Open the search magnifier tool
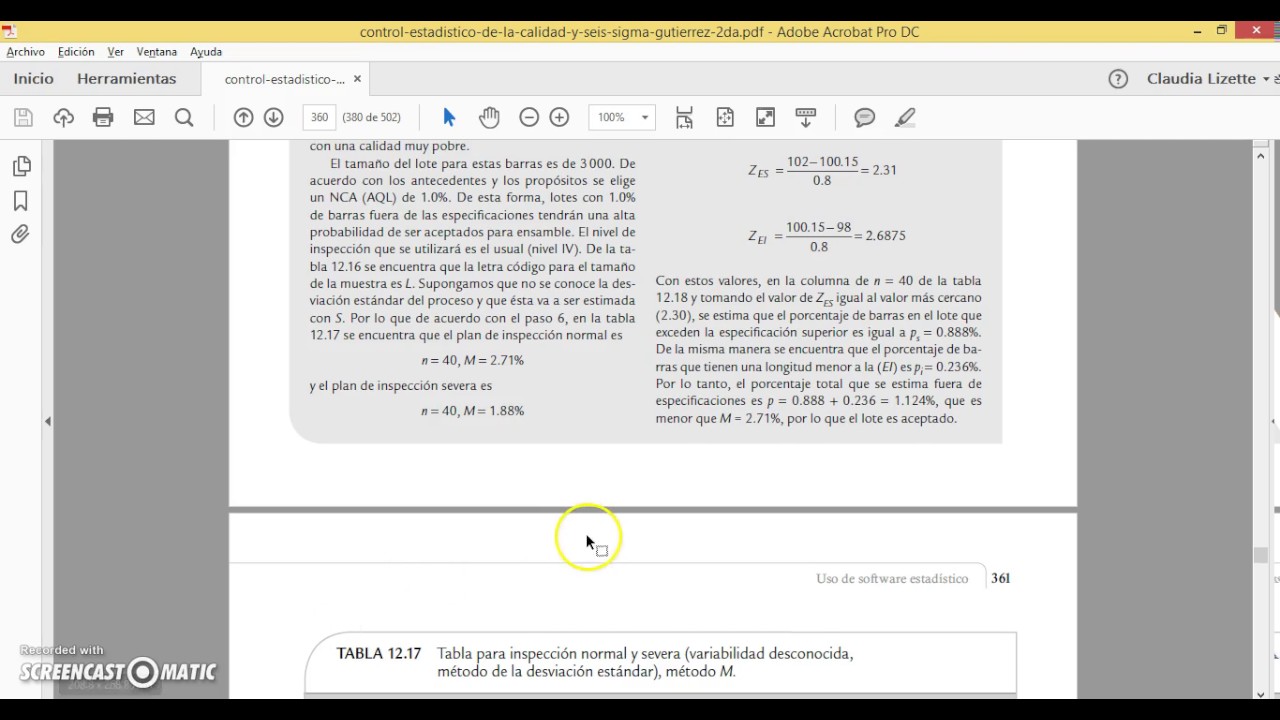The height and width of the screenshot is (720, 1280). [x=184, y=118]
